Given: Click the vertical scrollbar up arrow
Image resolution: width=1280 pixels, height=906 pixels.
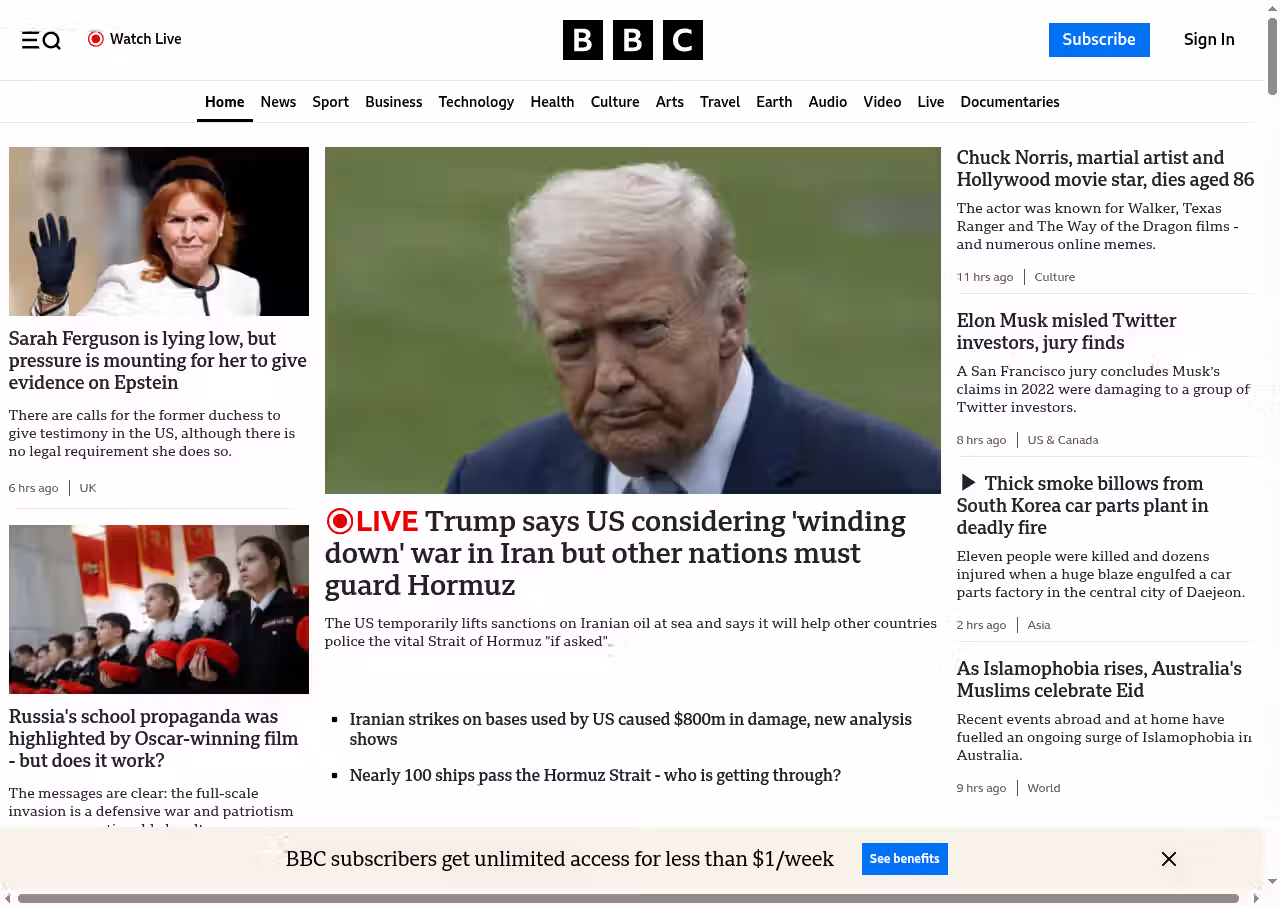Looking at the screenshot, I should coord(1272,8).
